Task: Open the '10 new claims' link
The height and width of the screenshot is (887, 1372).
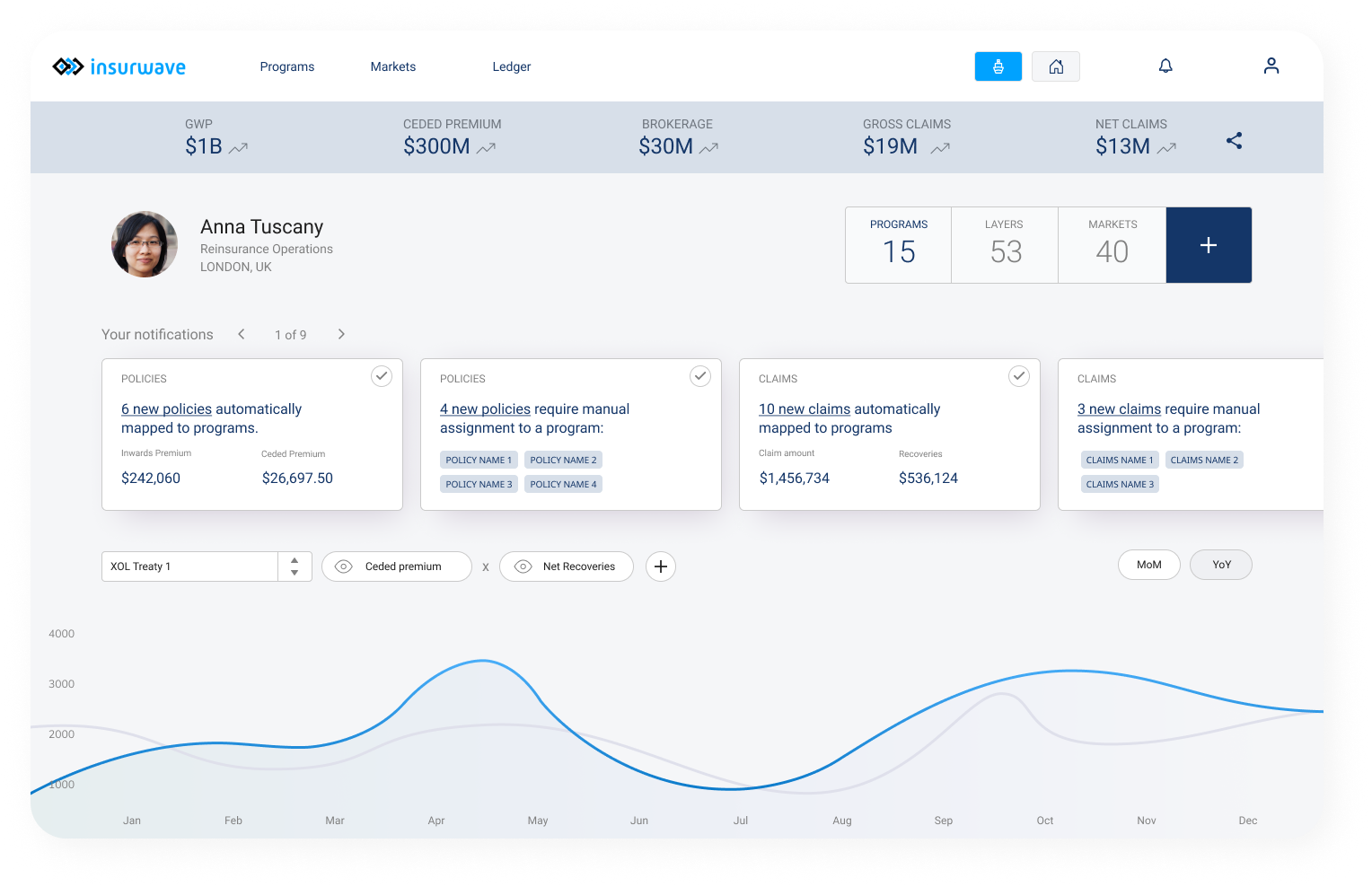Action: click(x=805, y=409)
